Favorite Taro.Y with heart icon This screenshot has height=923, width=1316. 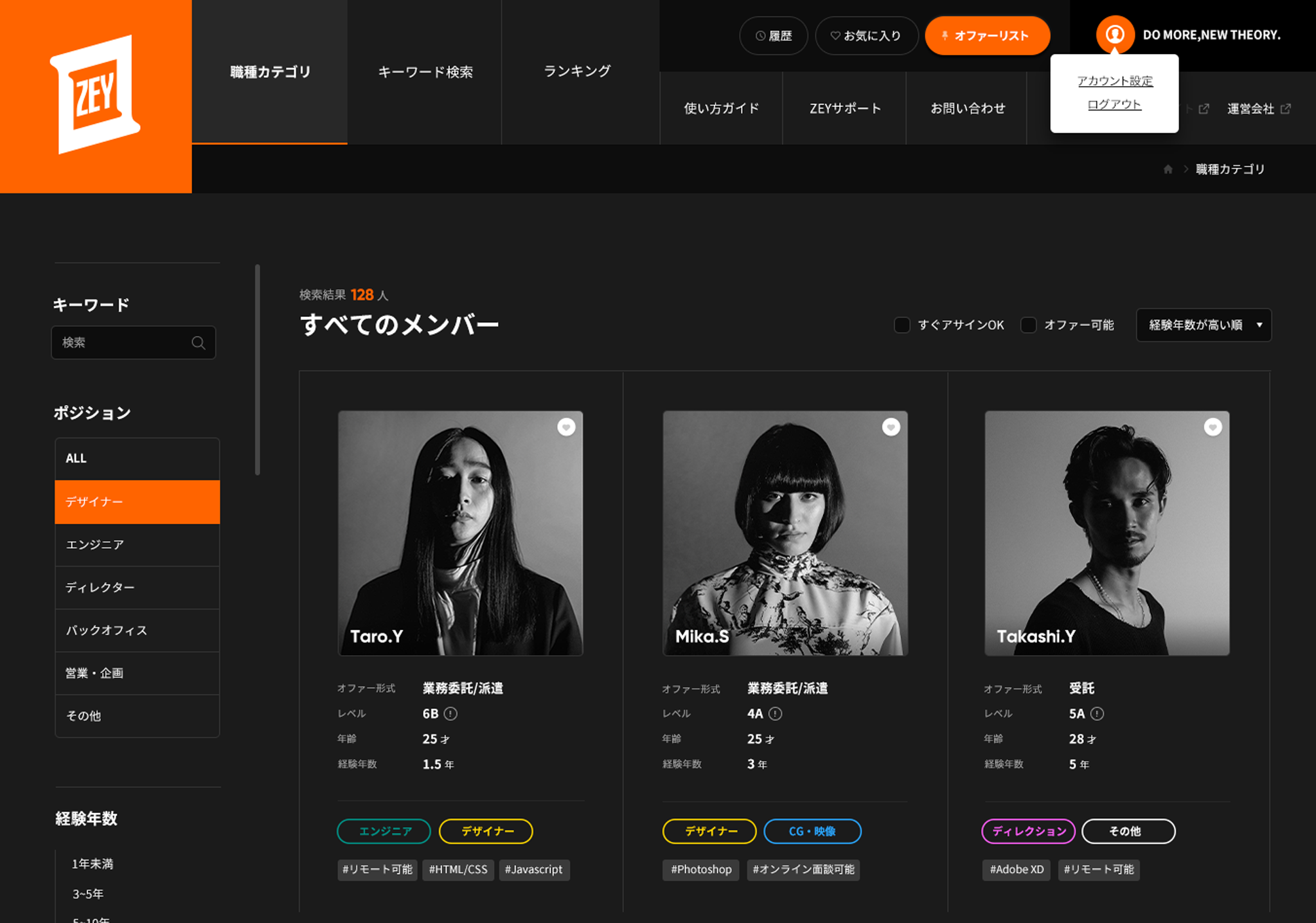point(566,427)
